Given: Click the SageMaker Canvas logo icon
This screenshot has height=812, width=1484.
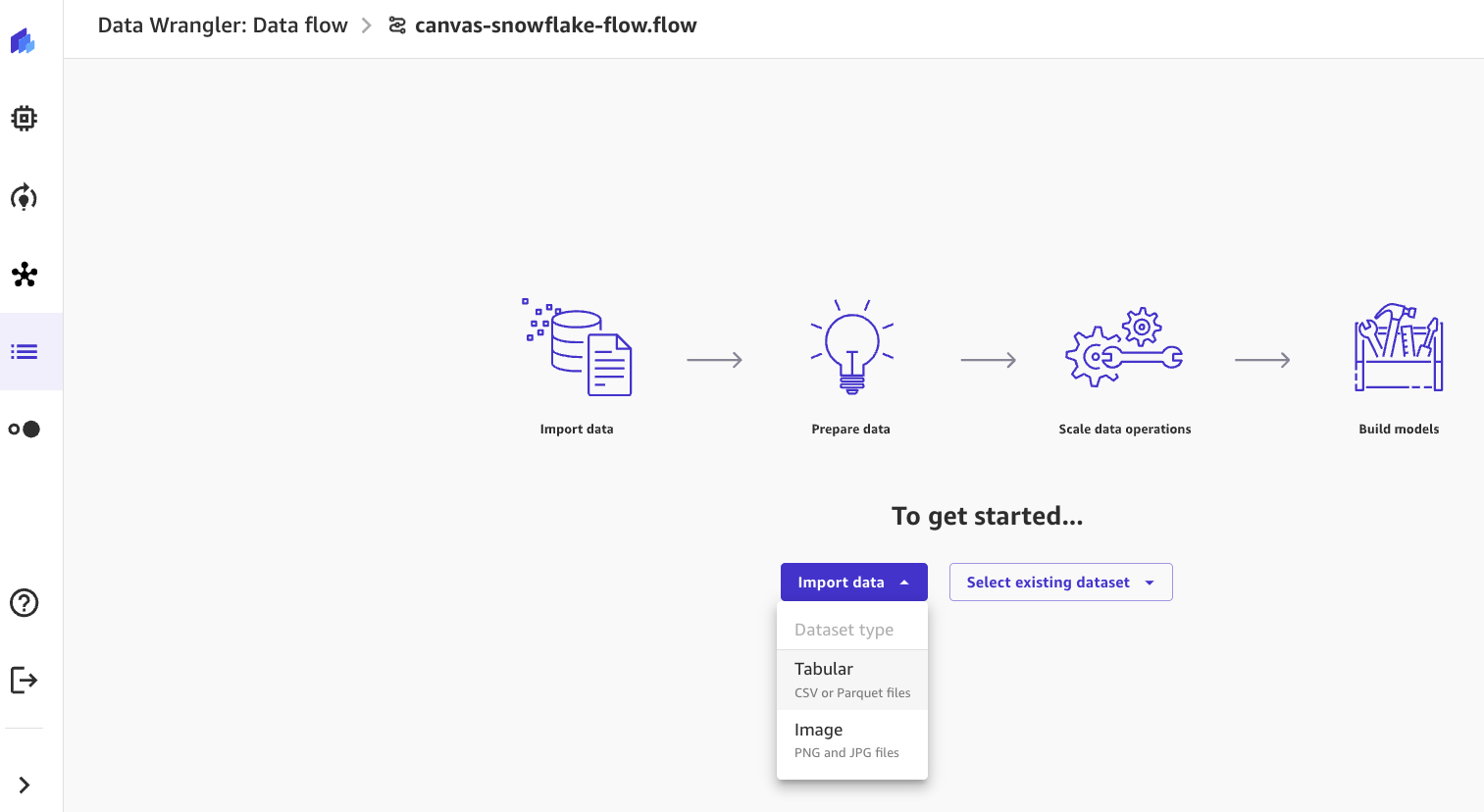Looking at the screenshot, I should (x=23, y=41).
